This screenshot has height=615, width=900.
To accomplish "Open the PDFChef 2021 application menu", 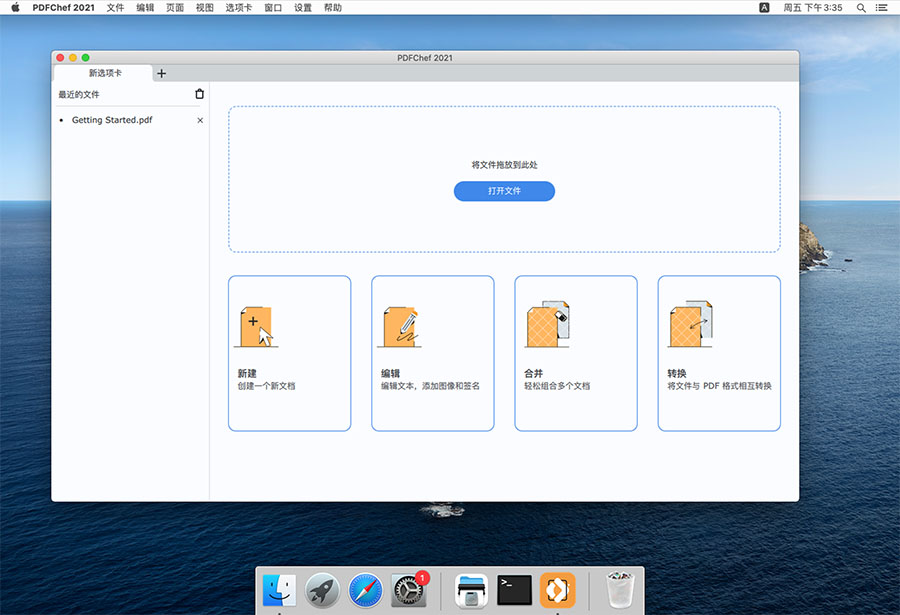I will pyautogui.click(x=64, y=7).
